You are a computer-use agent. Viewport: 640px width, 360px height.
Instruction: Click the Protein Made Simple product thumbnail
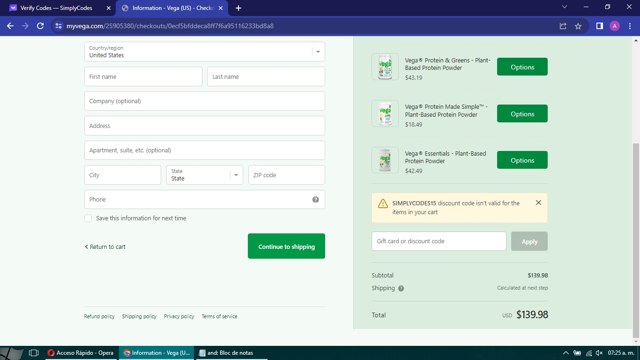385,113
